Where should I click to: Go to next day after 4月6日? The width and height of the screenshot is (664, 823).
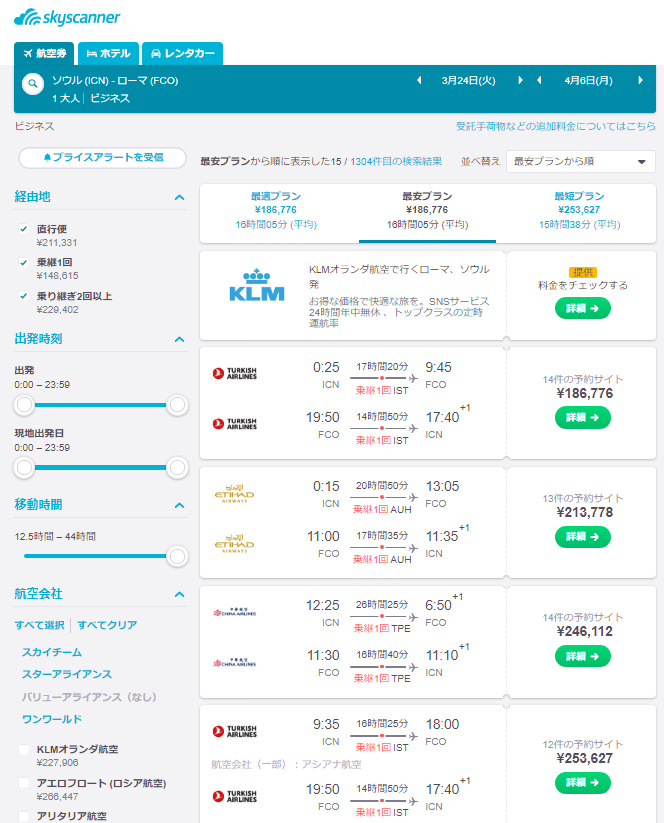click(640, 80)
